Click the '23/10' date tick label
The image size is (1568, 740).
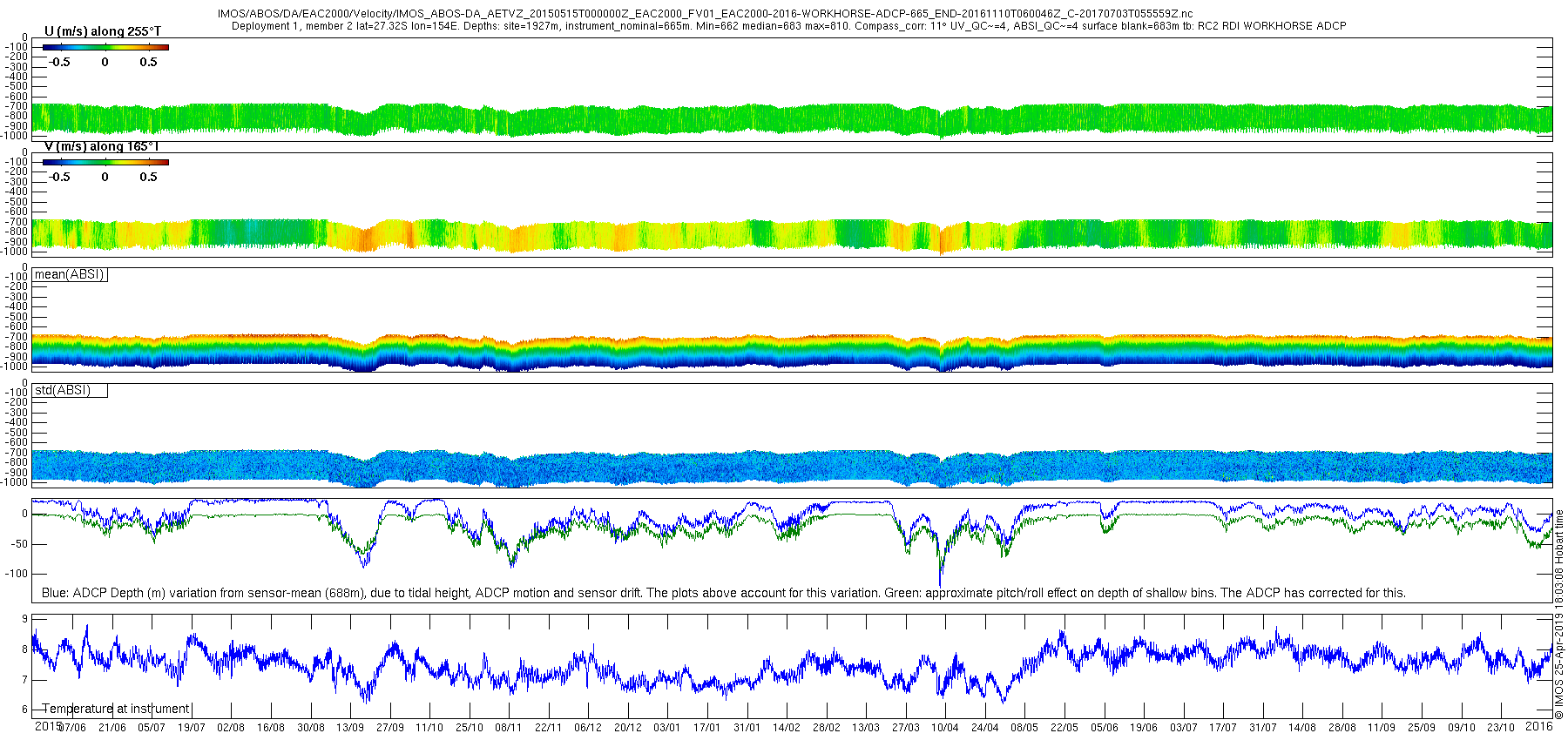(x=1501, y=728)
